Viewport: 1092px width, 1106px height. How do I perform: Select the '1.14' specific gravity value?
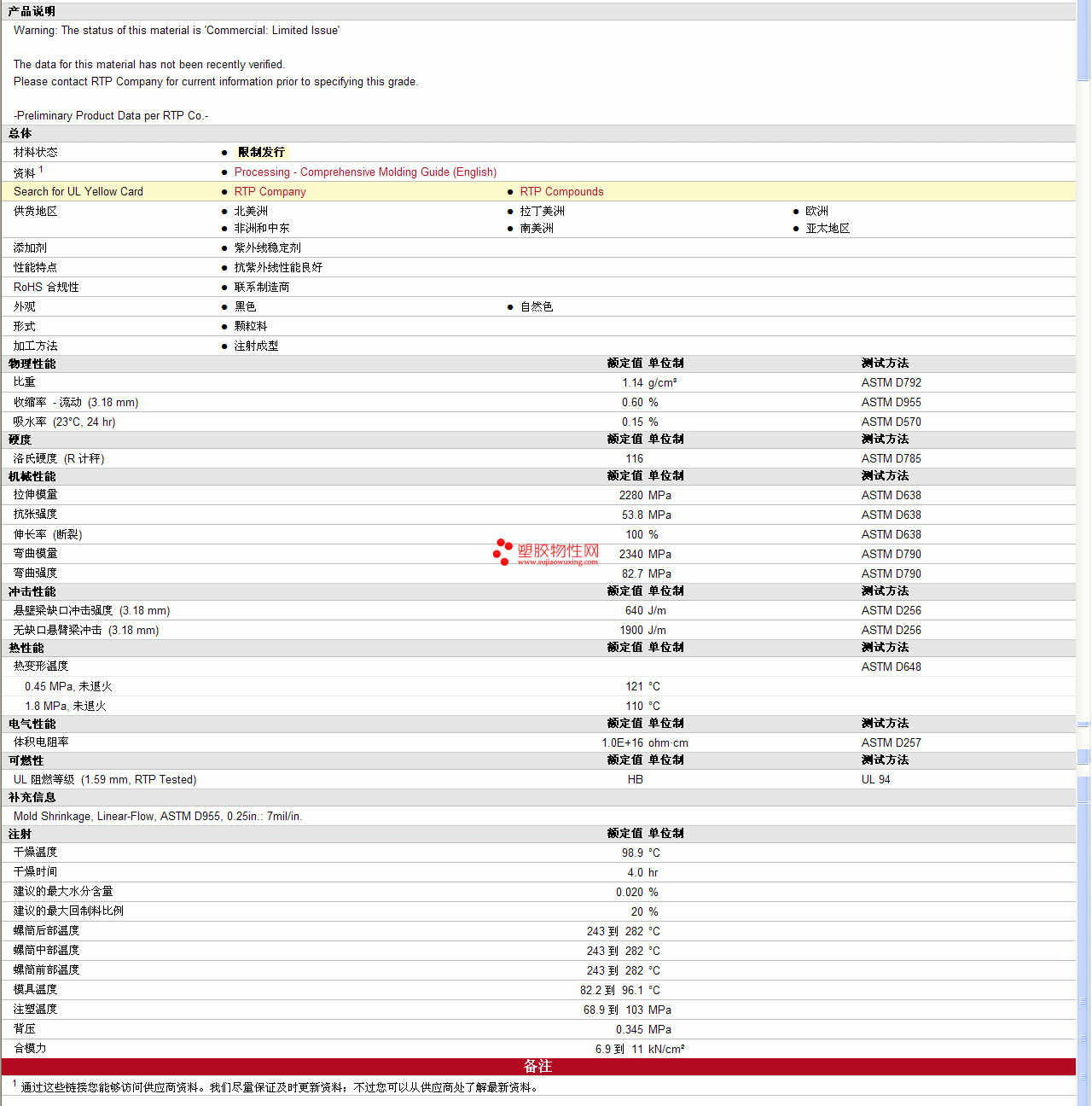pos(632,383)
